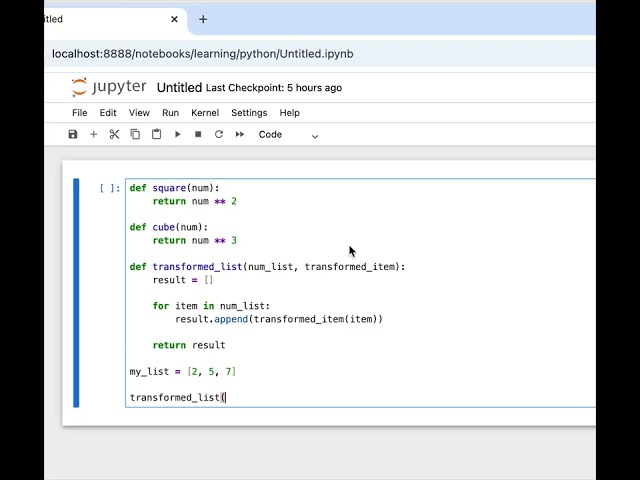This screenshot has height=480, width=640.
Task: Place cursor on 'return num ** 2' line
Action: point(195,201)
